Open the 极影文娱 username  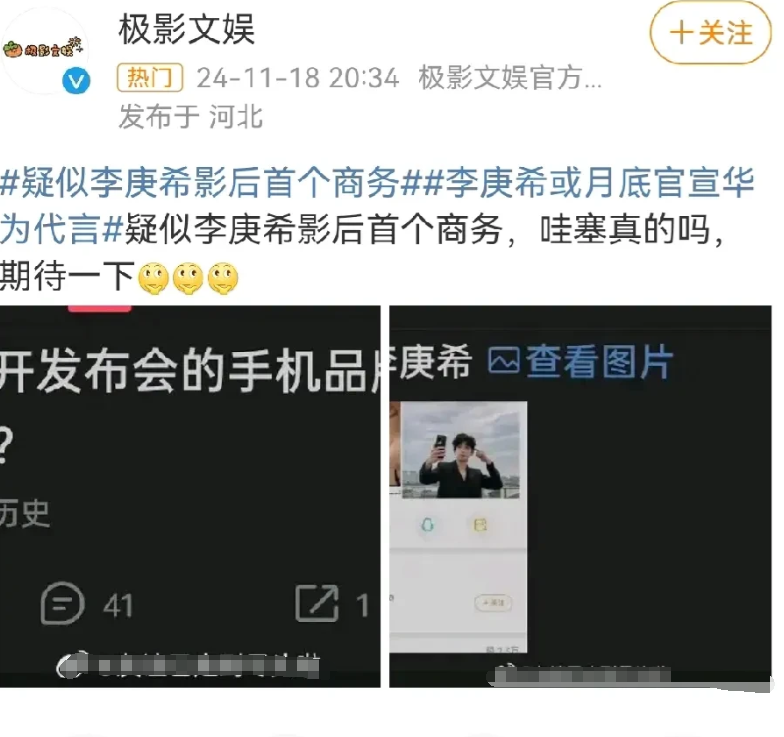click(186, 30)
